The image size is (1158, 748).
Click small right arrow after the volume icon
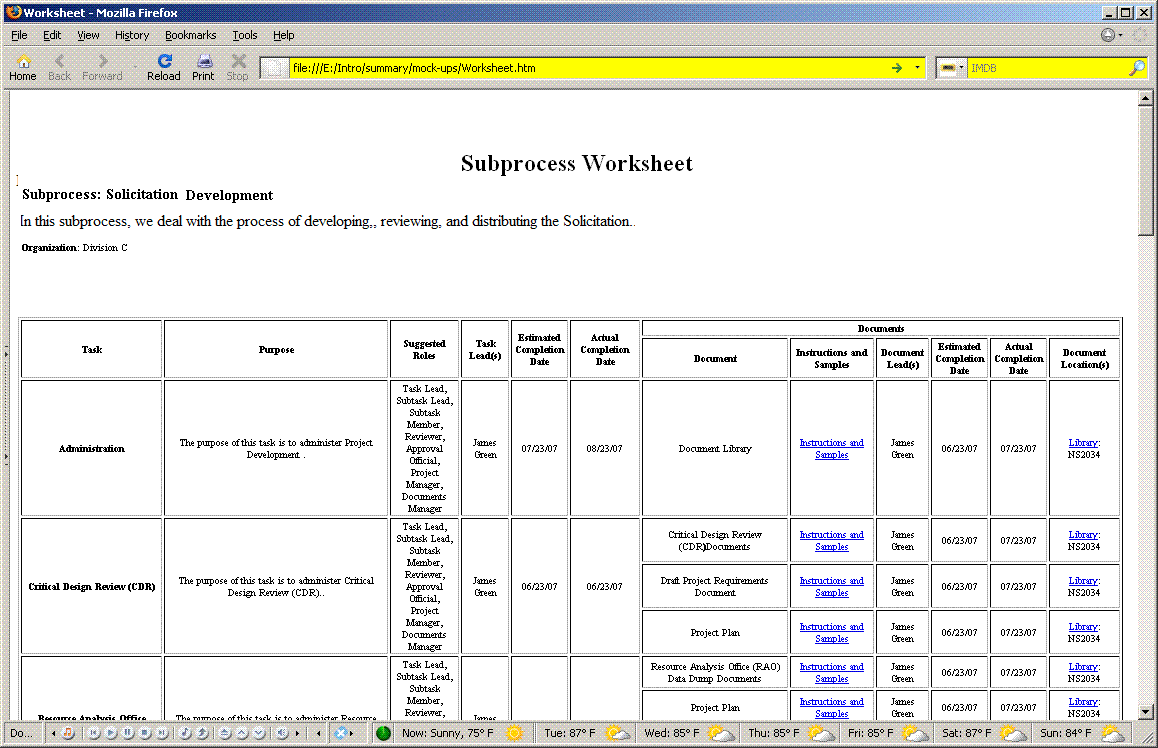coord(298,733)
